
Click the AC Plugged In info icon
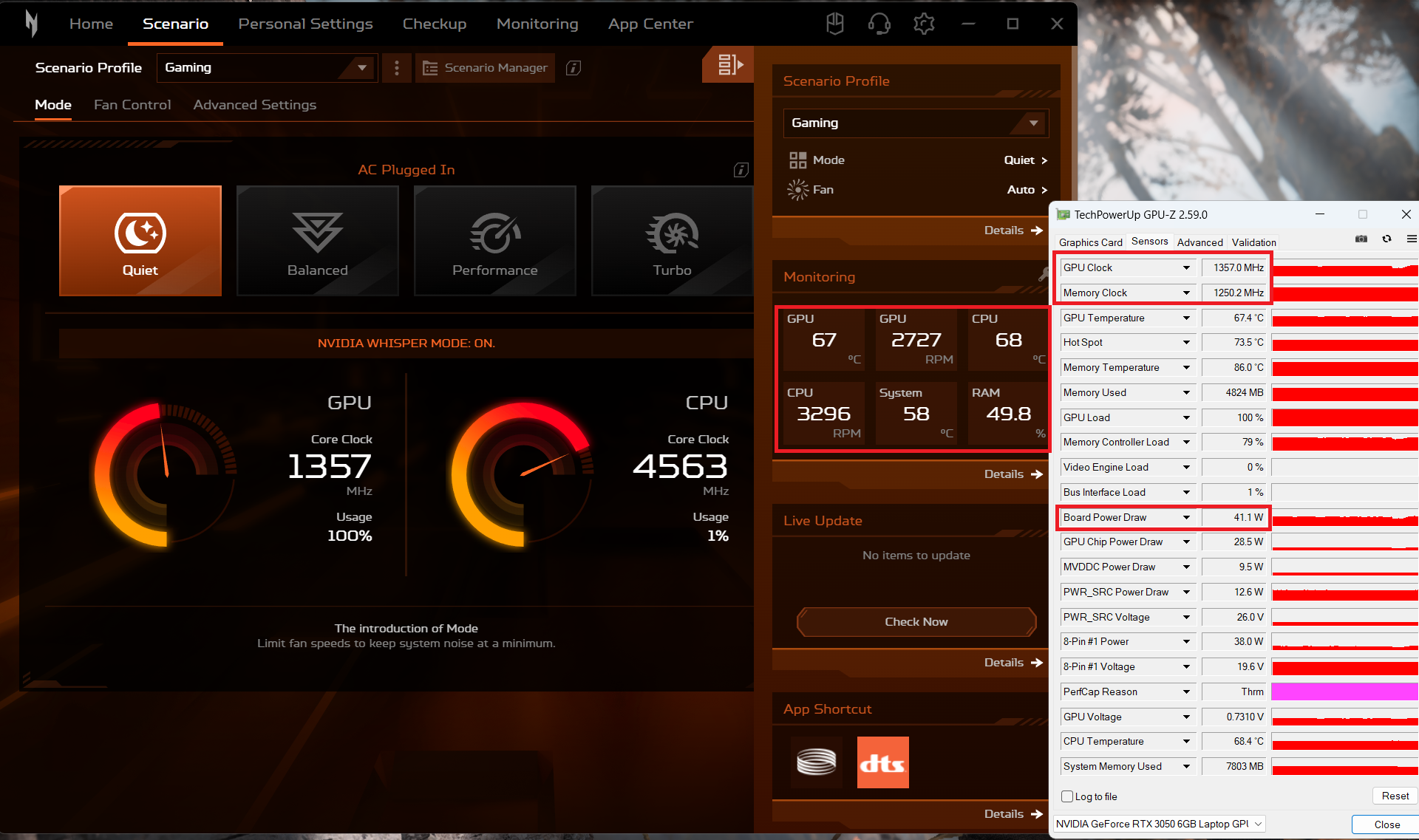741,170
